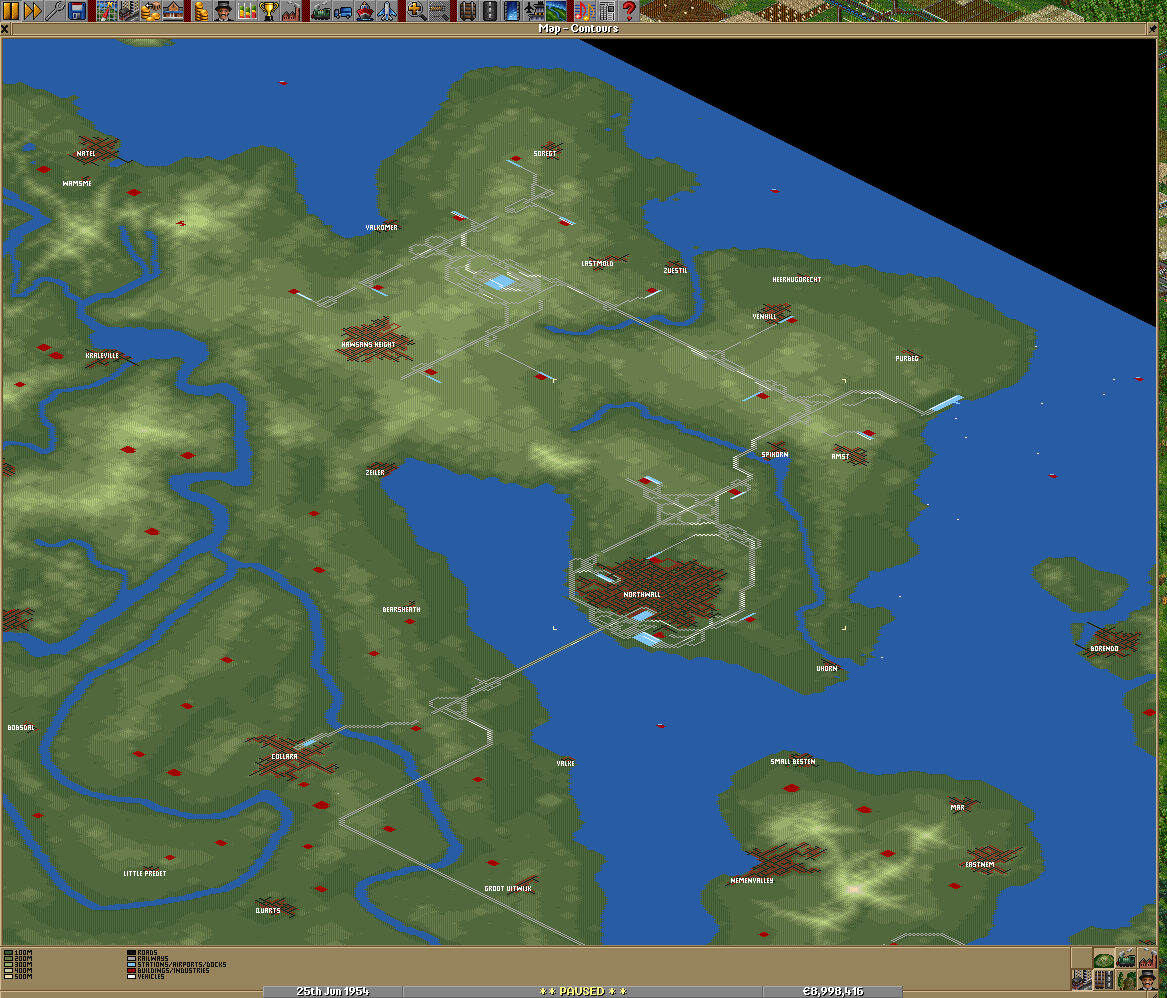
Task: Open company station list
Action: (x=173, y=10)
